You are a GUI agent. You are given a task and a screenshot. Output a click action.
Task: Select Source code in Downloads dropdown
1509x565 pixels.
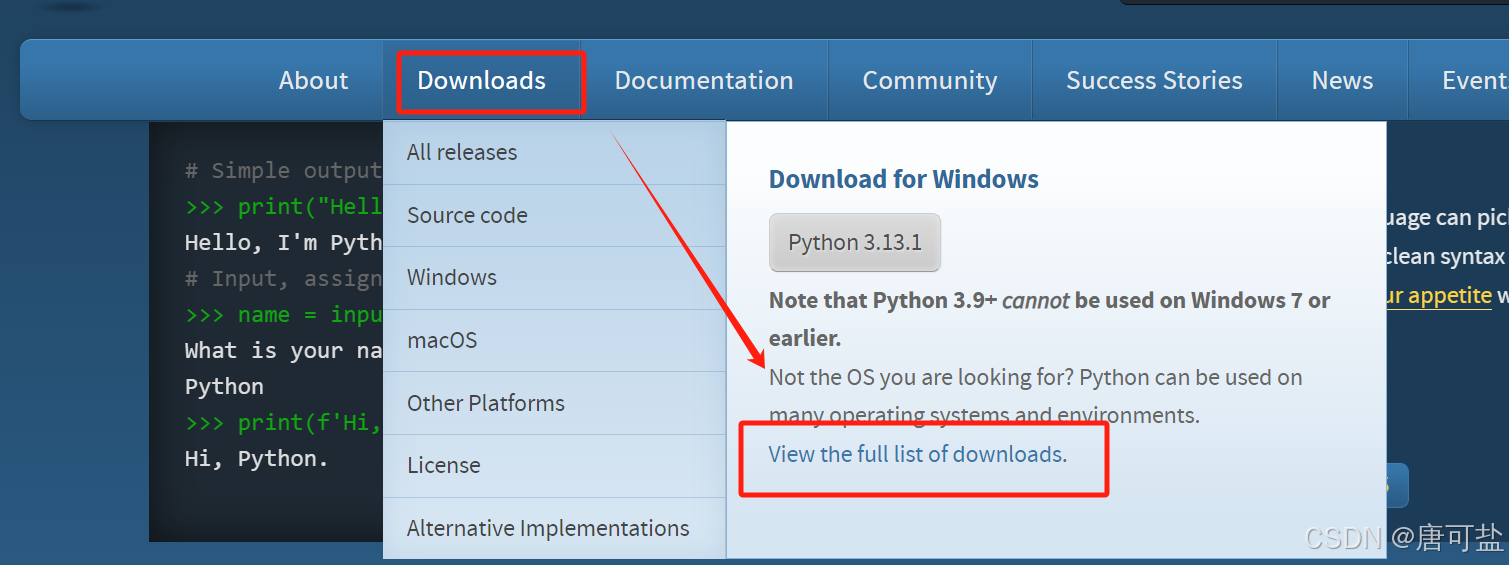(554, 215)
